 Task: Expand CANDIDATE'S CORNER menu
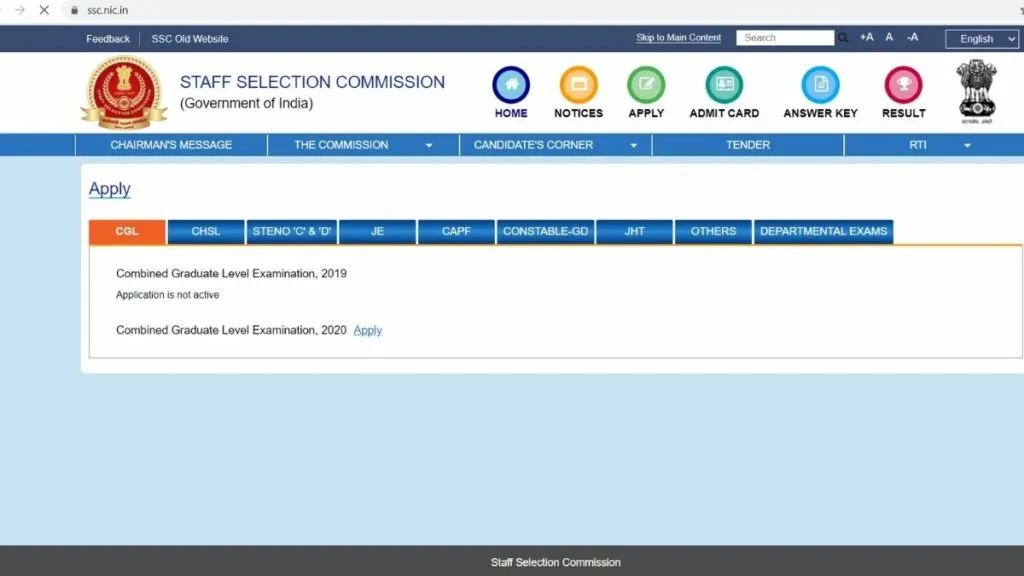[555, 145]
